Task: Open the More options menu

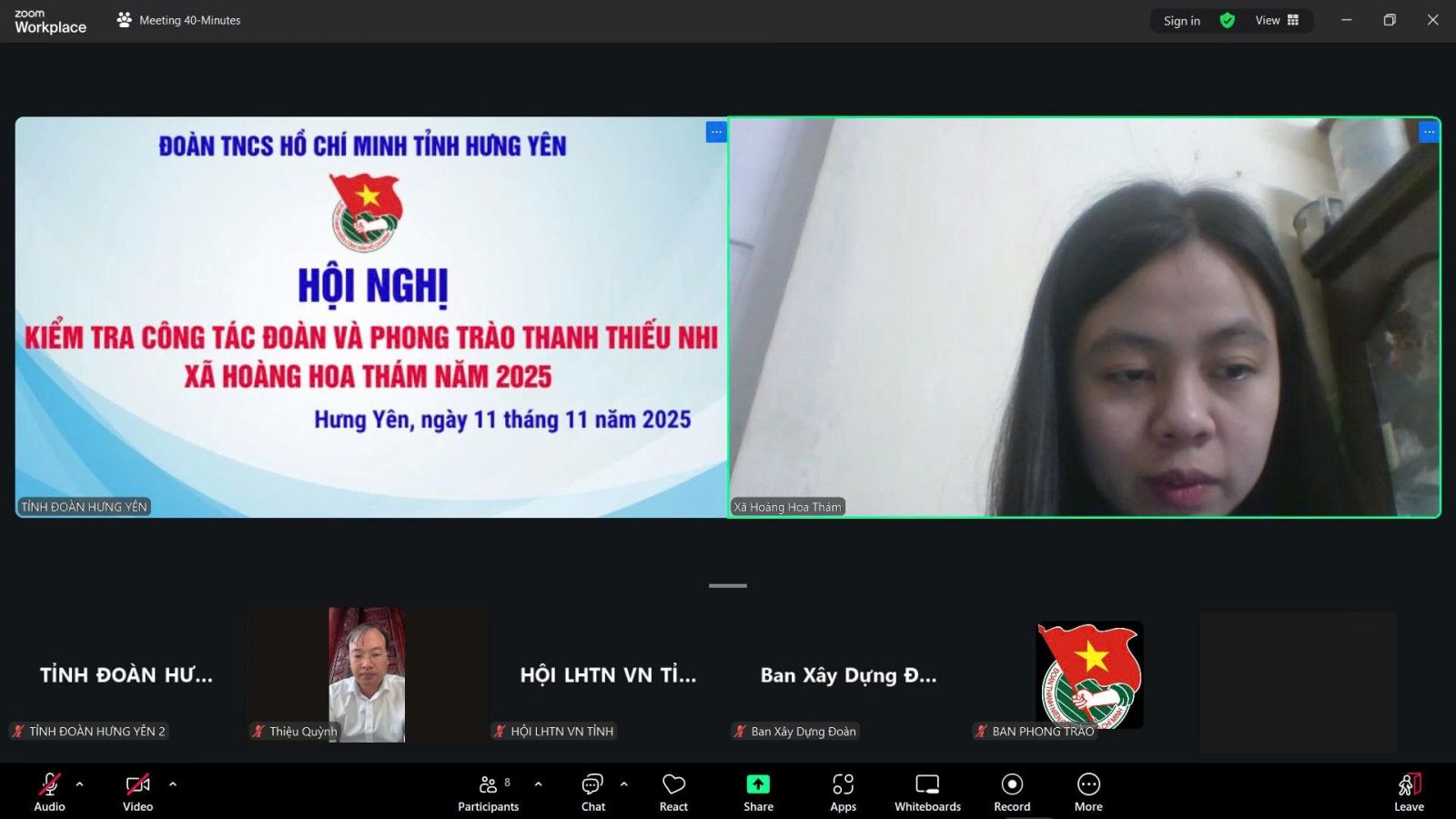Action: coord(1088,792)
